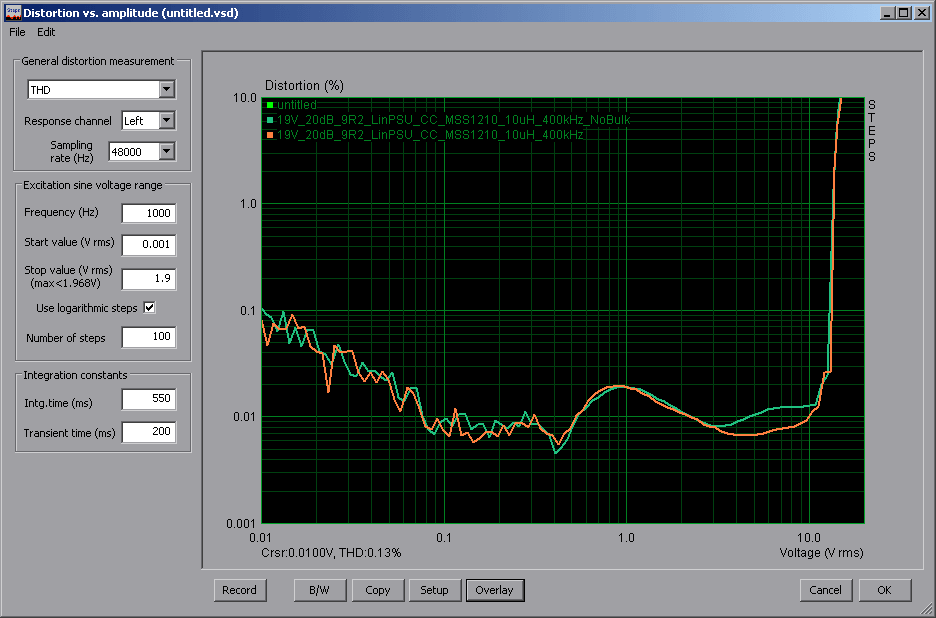This screenshot has width=936, height=618.
Task: Open the File menu
Action: pyautogui.click(x=17, y=32)
